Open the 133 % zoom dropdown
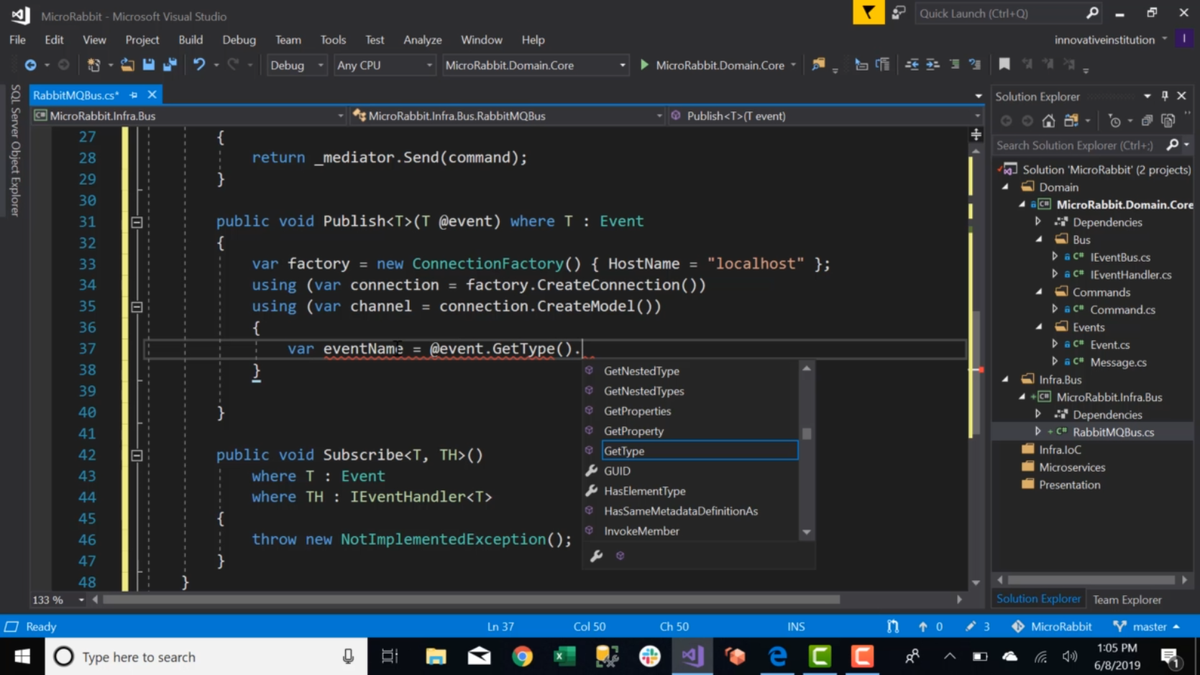This screenshot has width=1200, height=675. [58, 600]
